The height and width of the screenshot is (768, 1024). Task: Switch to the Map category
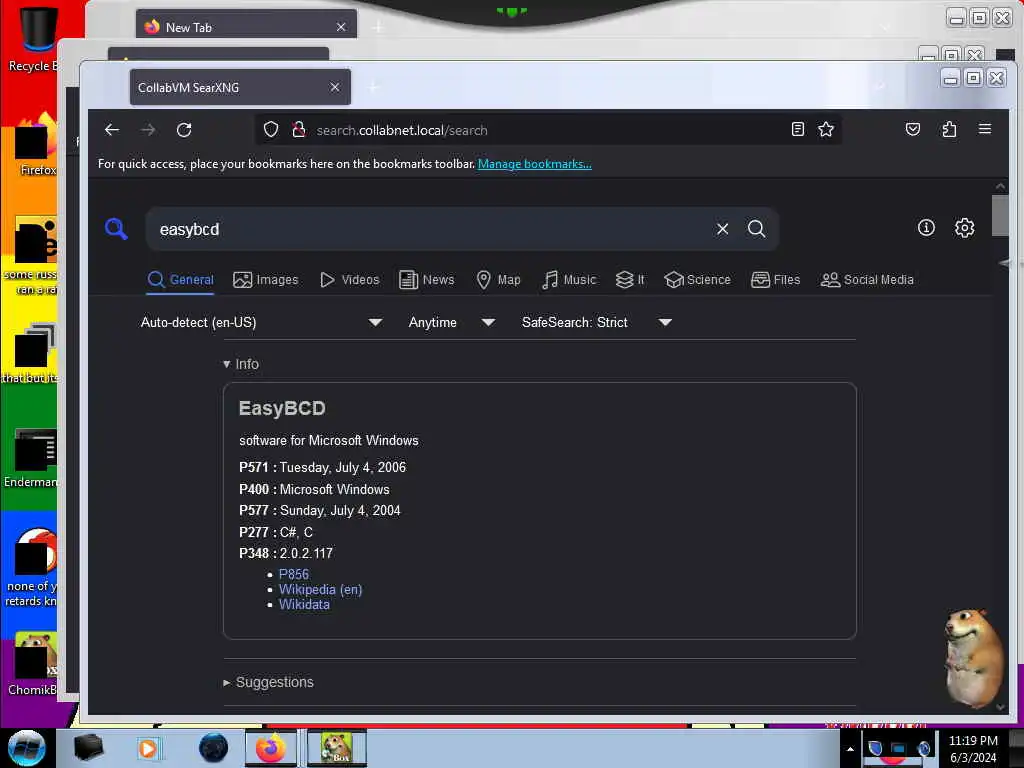tap(498, 280)
